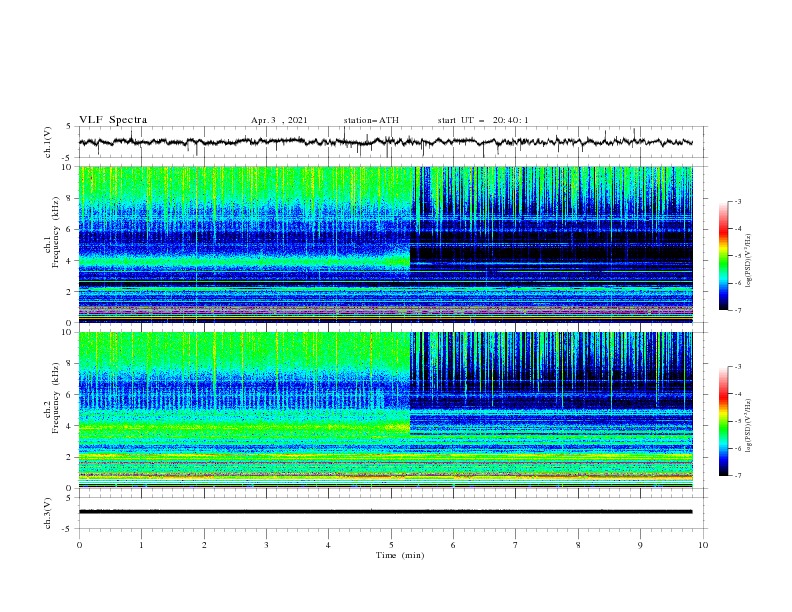The width and height of the screenshot is (792, 612).
Task: Click the 'Apr. 3 , 2021' date label
Action: coord(279,120)
